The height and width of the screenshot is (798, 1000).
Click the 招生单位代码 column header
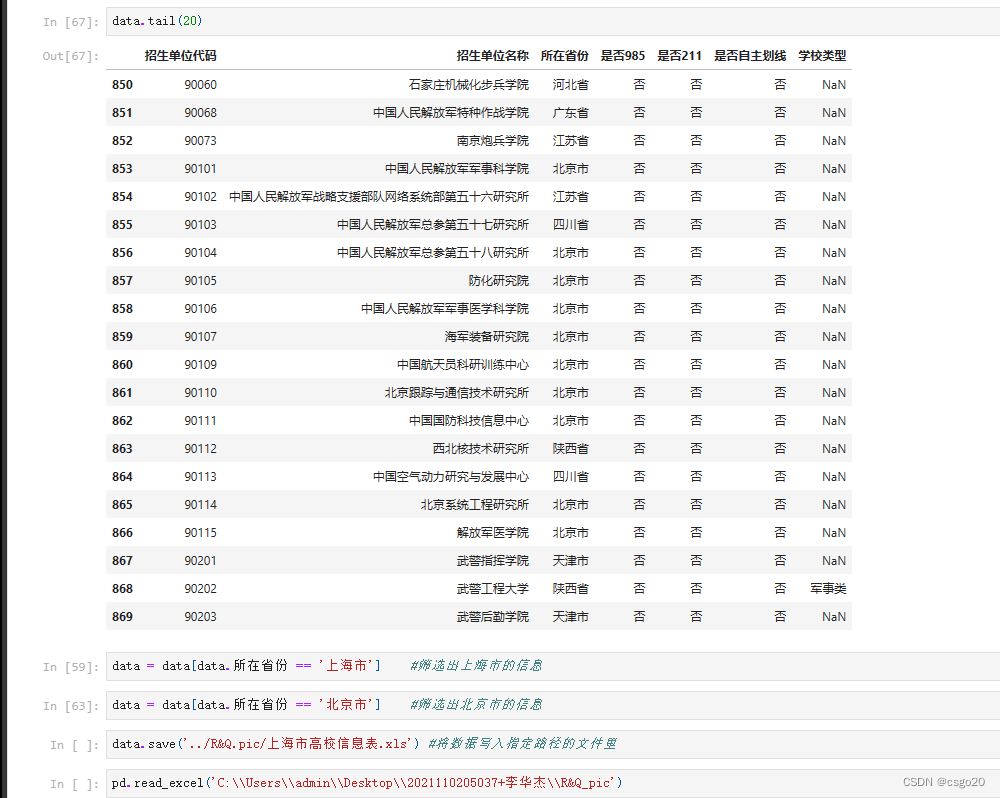point(180,55)
